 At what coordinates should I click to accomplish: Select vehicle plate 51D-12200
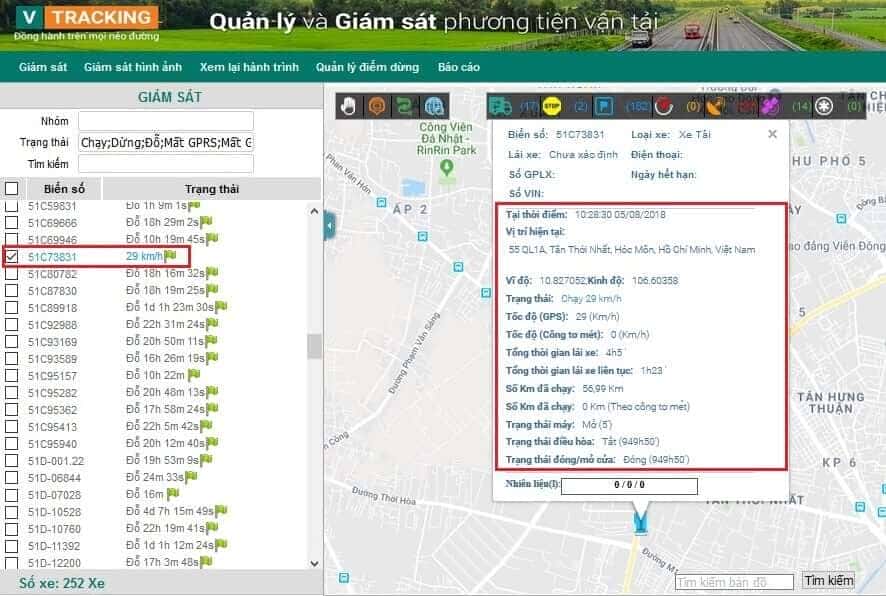(x=54, y=563)
